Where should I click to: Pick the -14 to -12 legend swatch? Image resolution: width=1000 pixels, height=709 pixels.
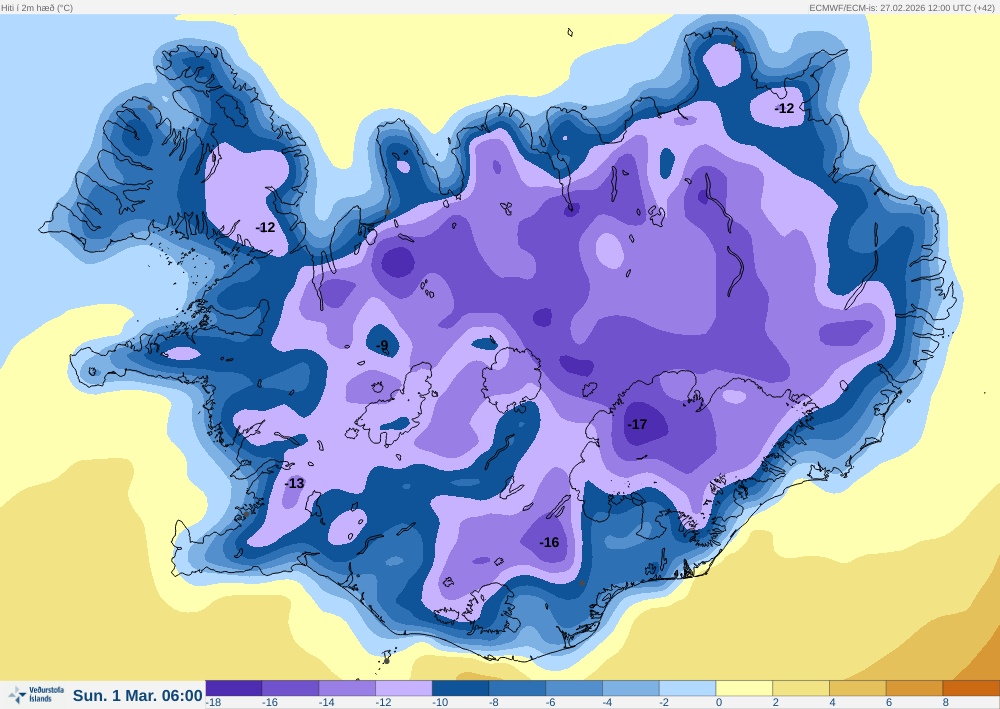pos(347,688)
